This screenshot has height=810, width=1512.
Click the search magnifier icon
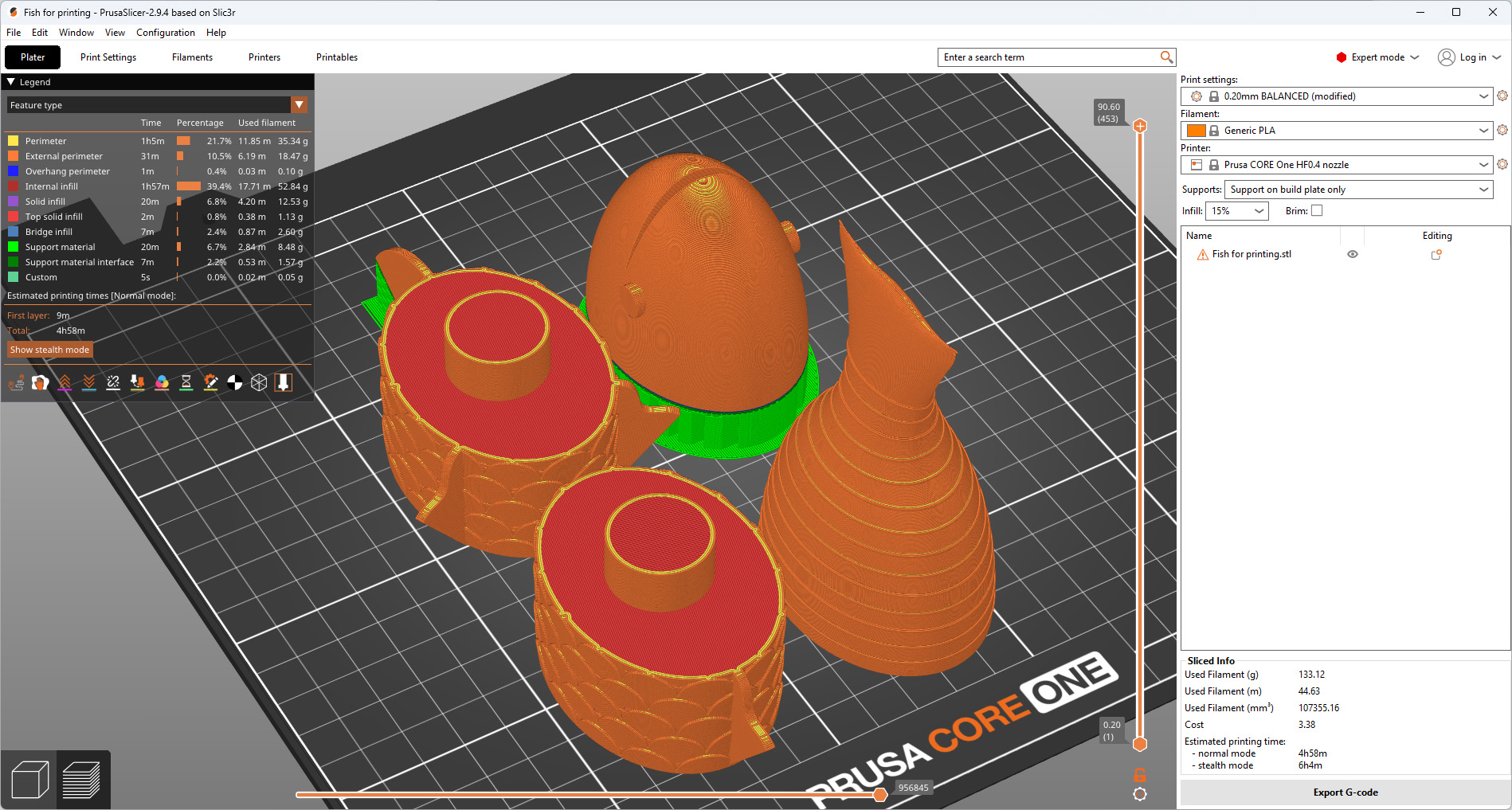(1166, 57)
